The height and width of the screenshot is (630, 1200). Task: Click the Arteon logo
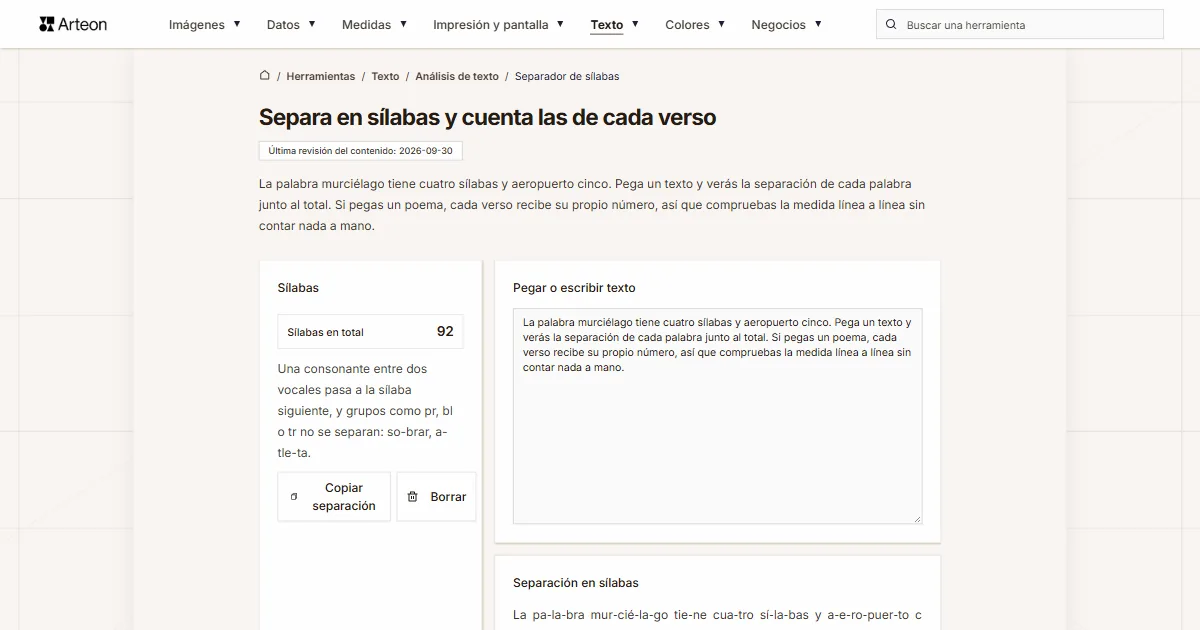[73, 24]
